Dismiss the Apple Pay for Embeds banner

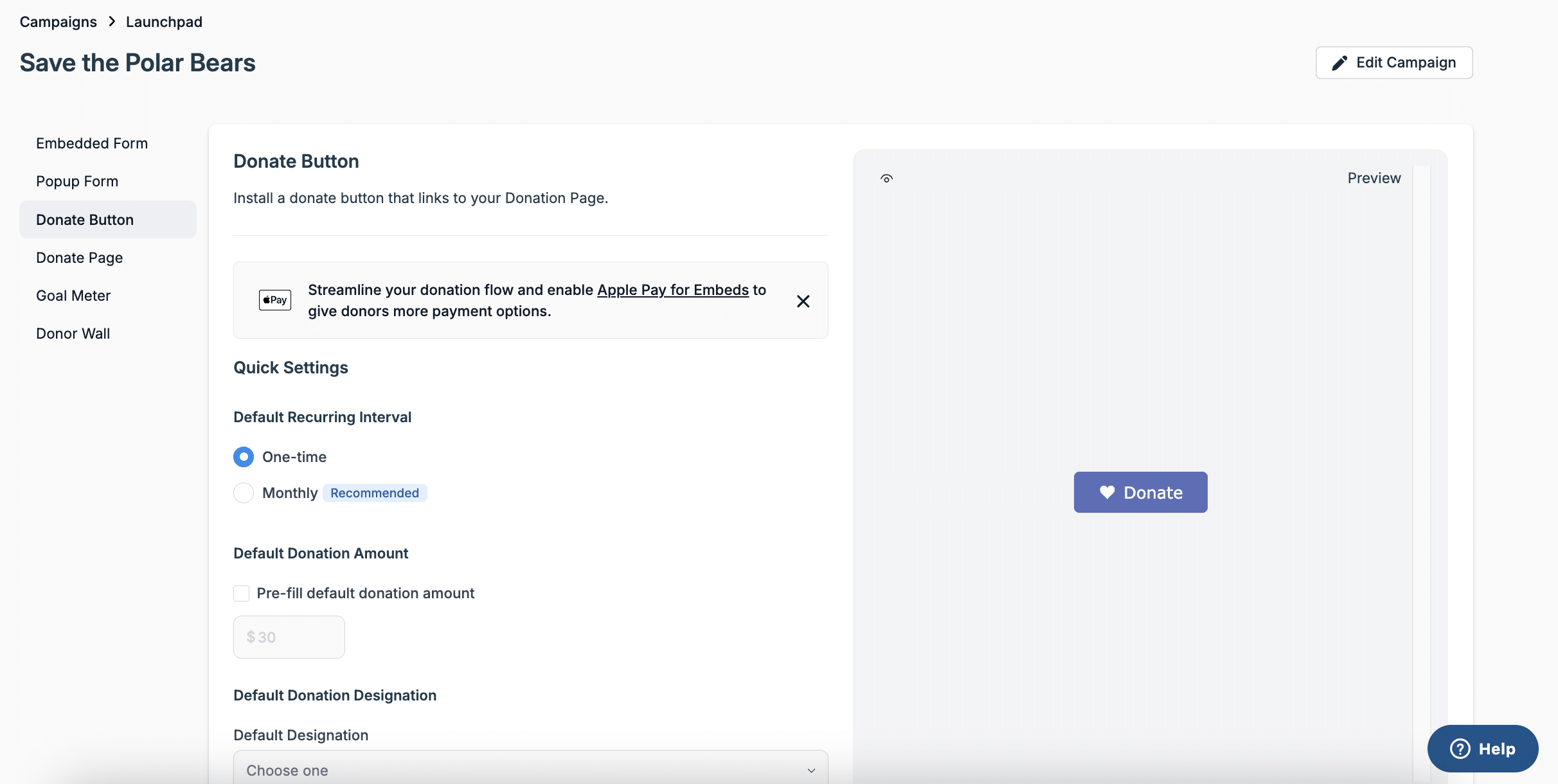point(803,301)
